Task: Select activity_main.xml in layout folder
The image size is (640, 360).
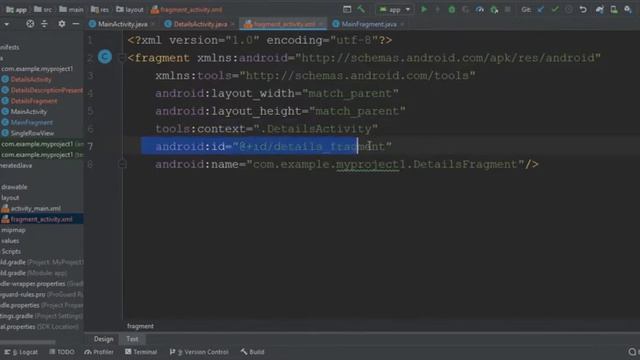Action: pyautogui.click(x=31, y=209)
